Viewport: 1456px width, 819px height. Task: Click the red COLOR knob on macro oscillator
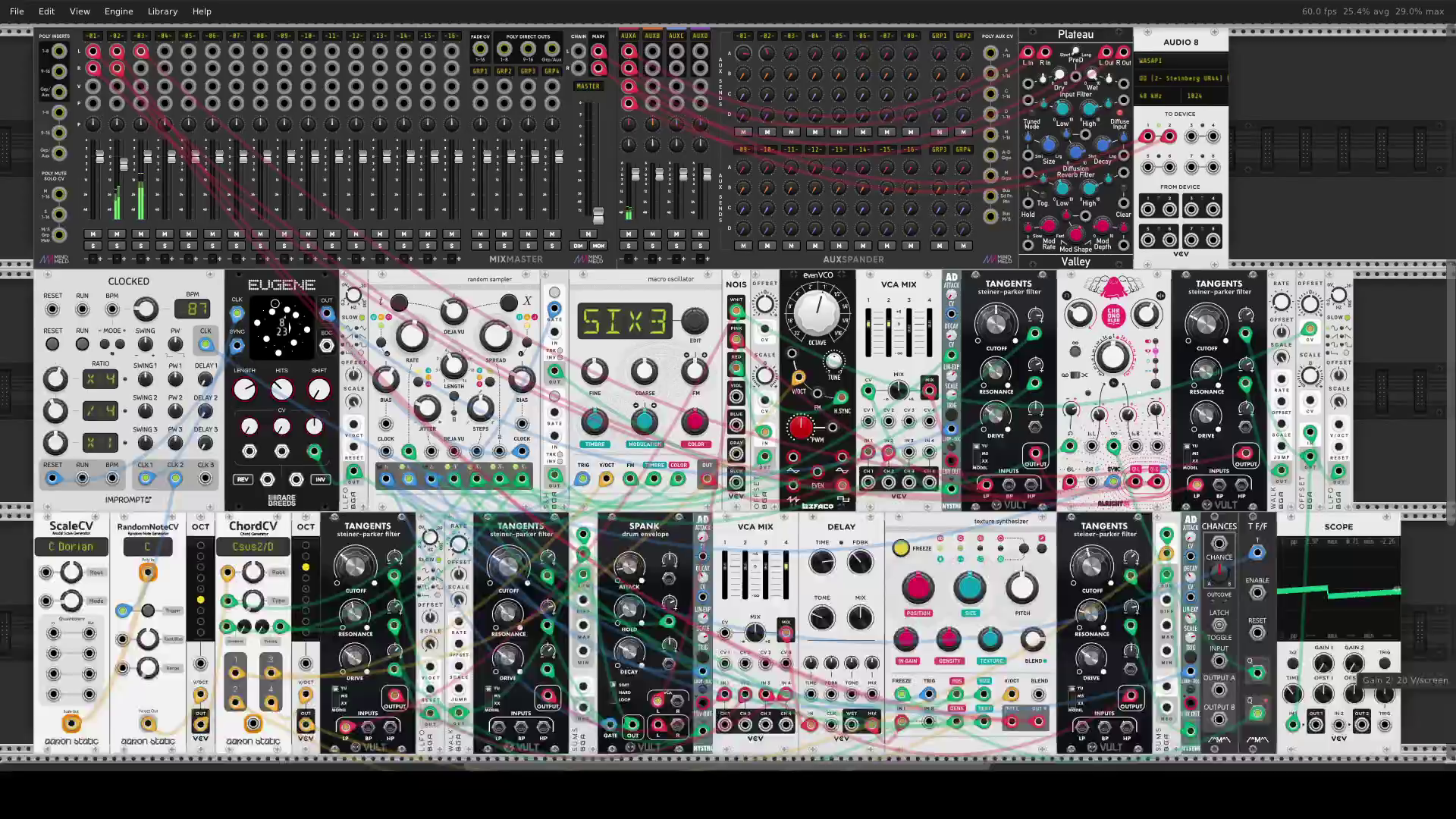695,422
